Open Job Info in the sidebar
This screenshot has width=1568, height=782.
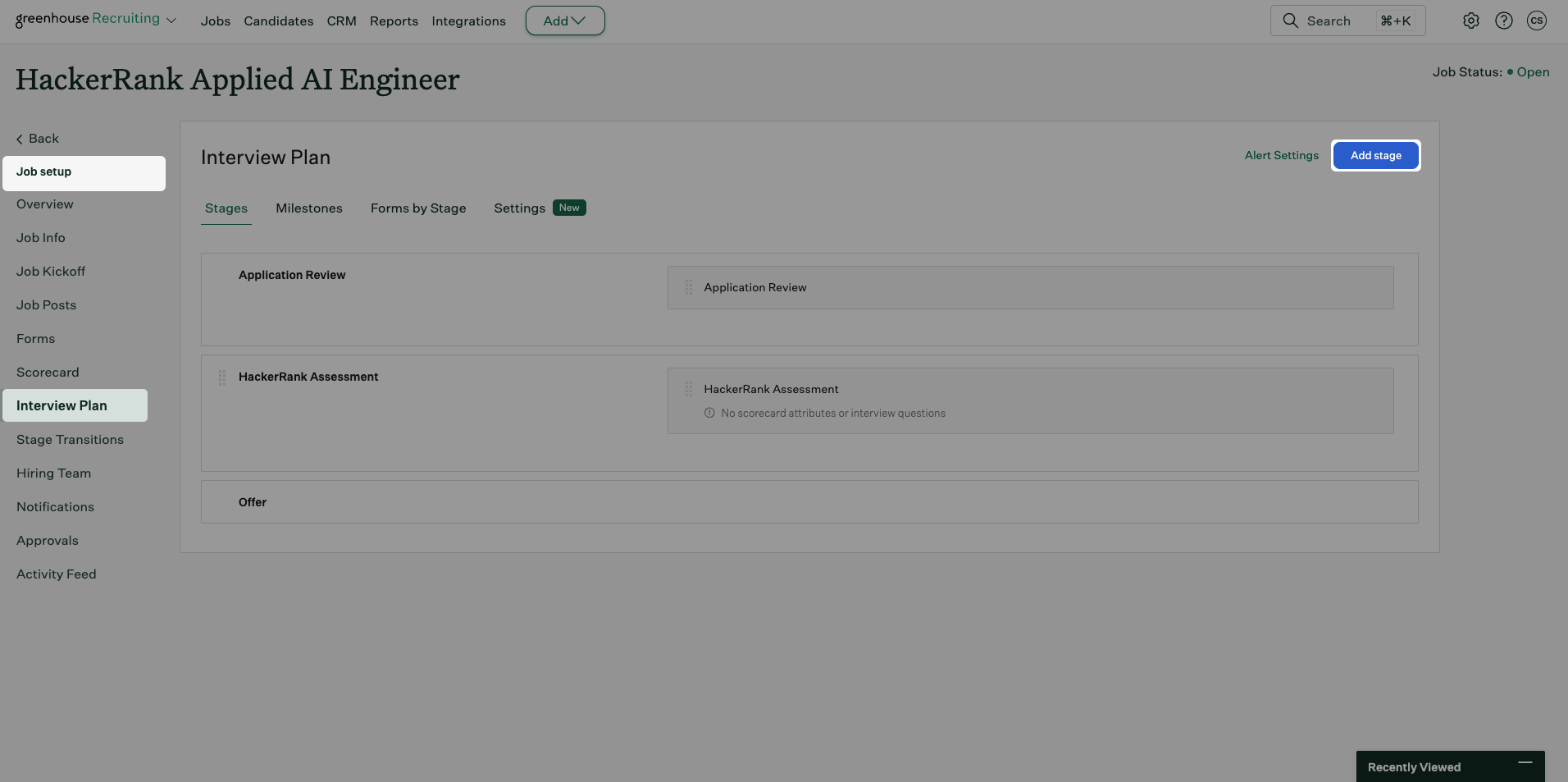(41, 238)
